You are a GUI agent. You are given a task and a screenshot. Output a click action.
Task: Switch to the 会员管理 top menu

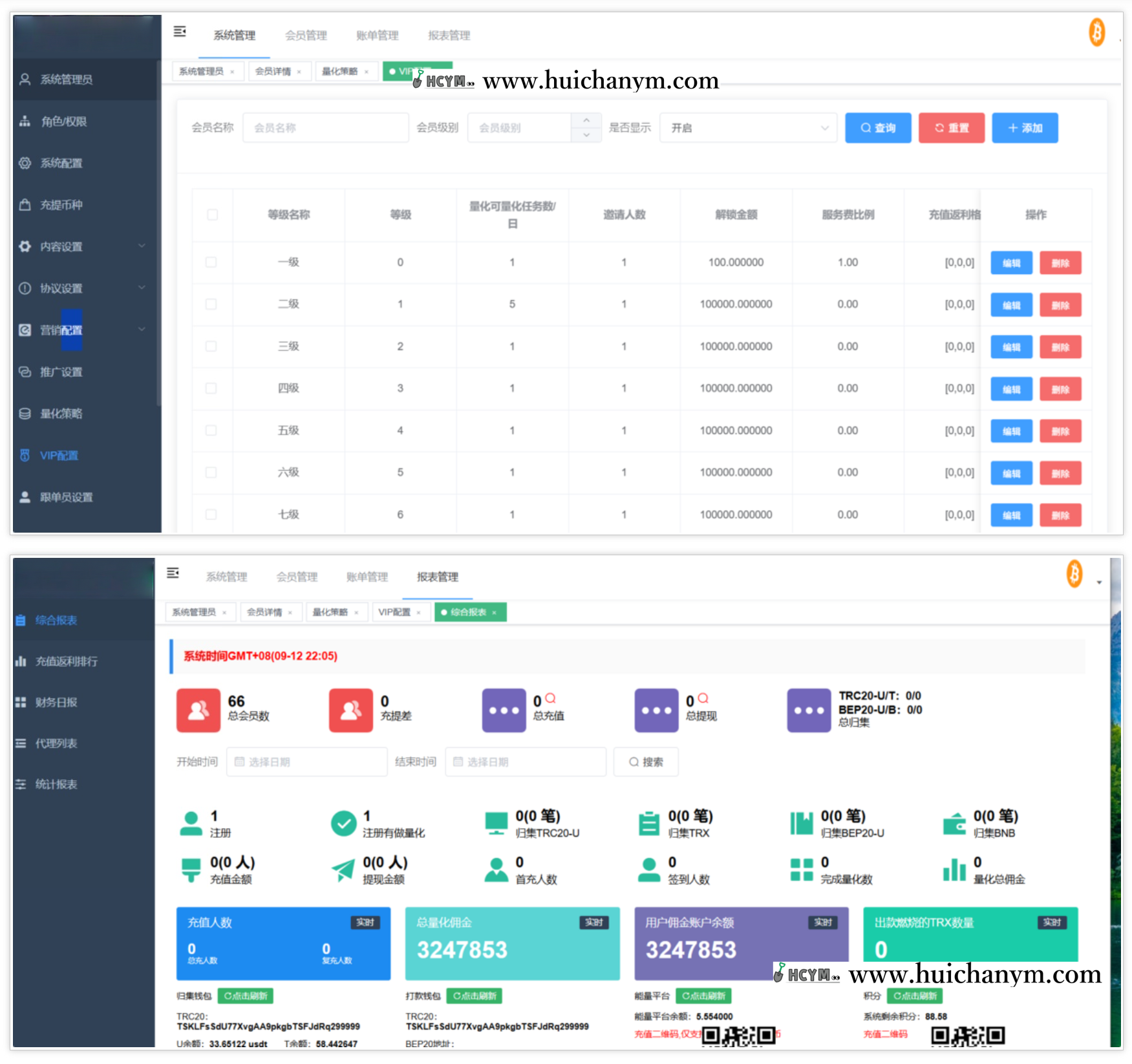point(306,36)
